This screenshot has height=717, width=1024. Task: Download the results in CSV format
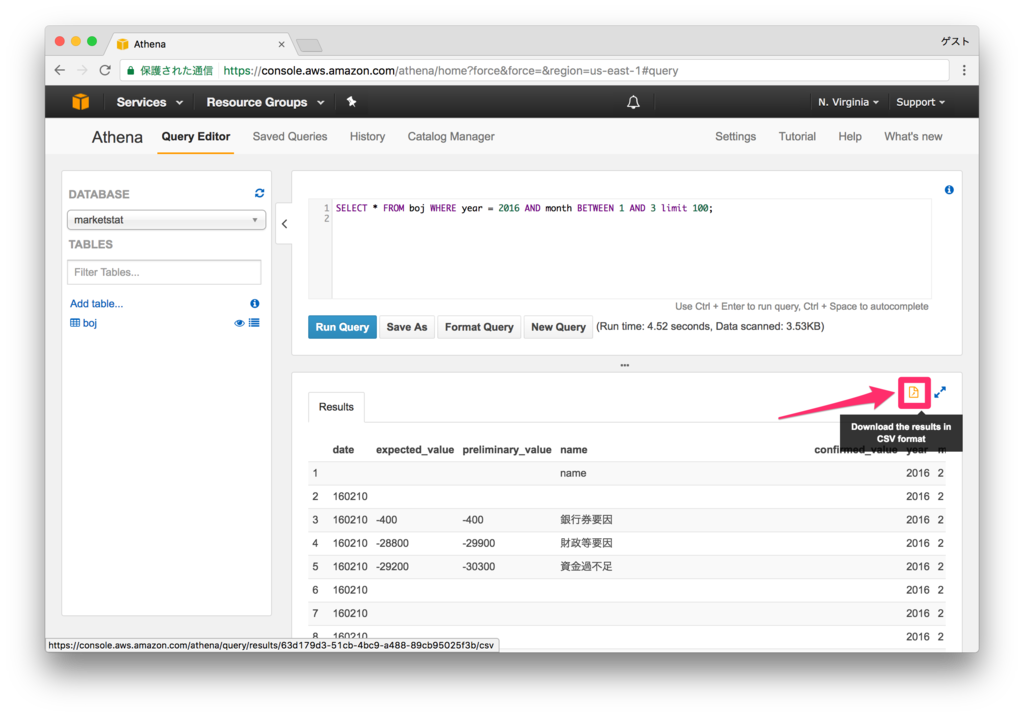914,392
